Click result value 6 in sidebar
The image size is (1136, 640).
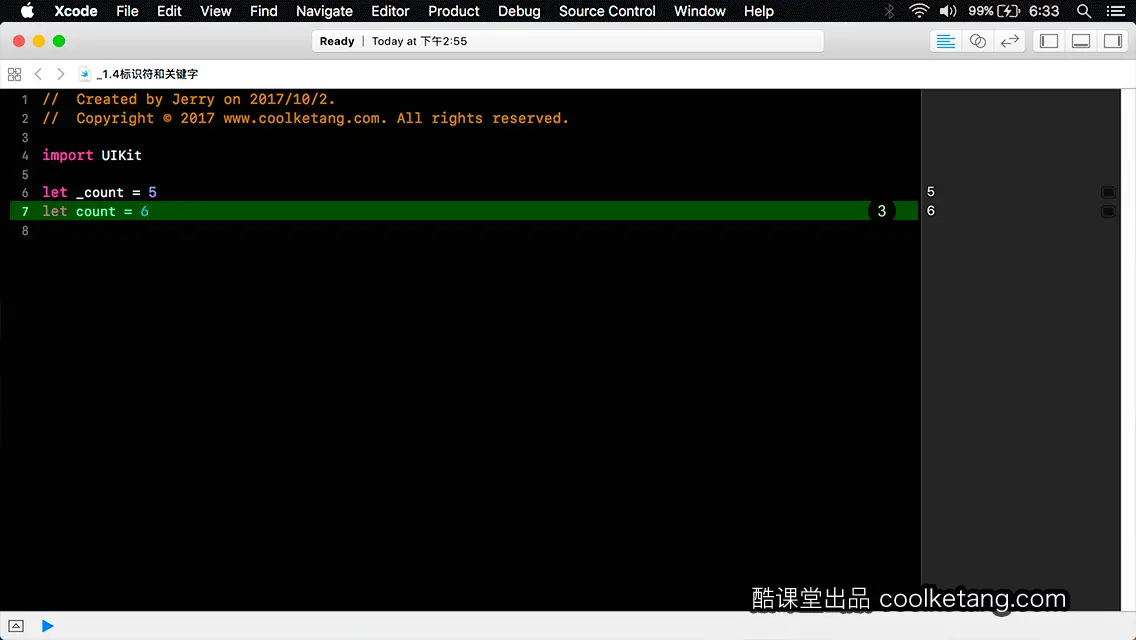[931, 211]
